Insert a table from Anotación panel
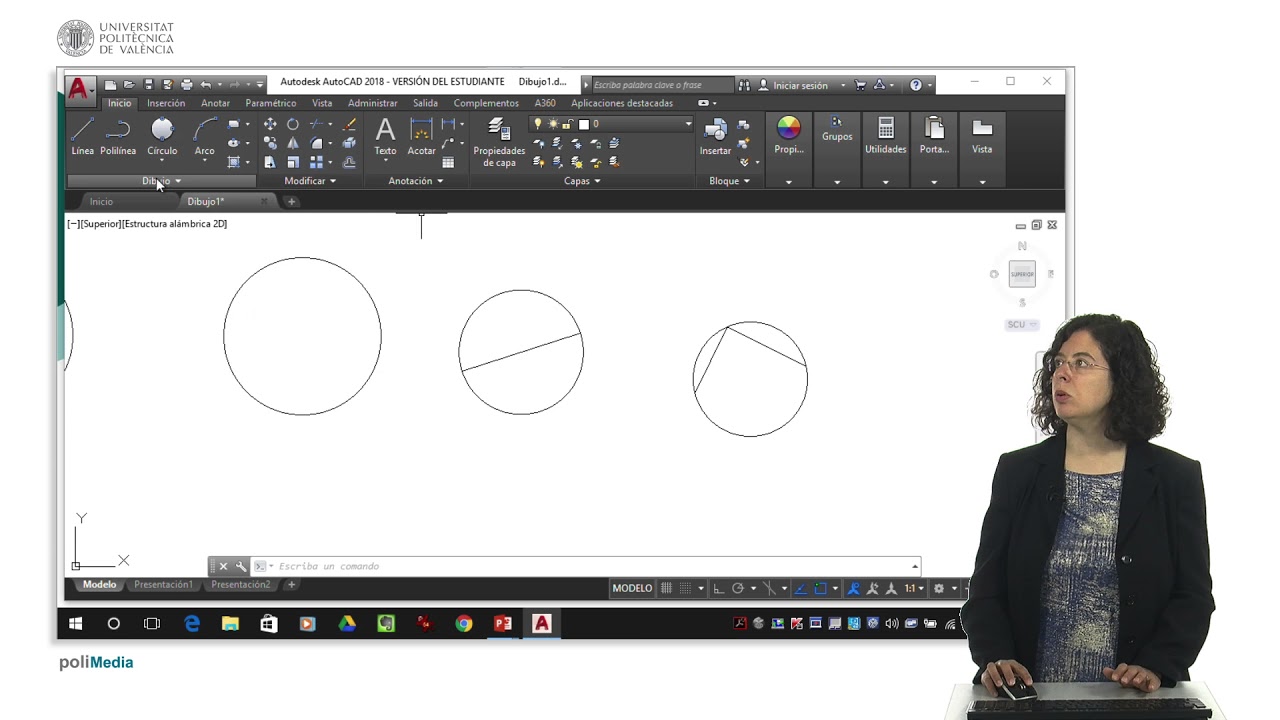 [448, 162]
